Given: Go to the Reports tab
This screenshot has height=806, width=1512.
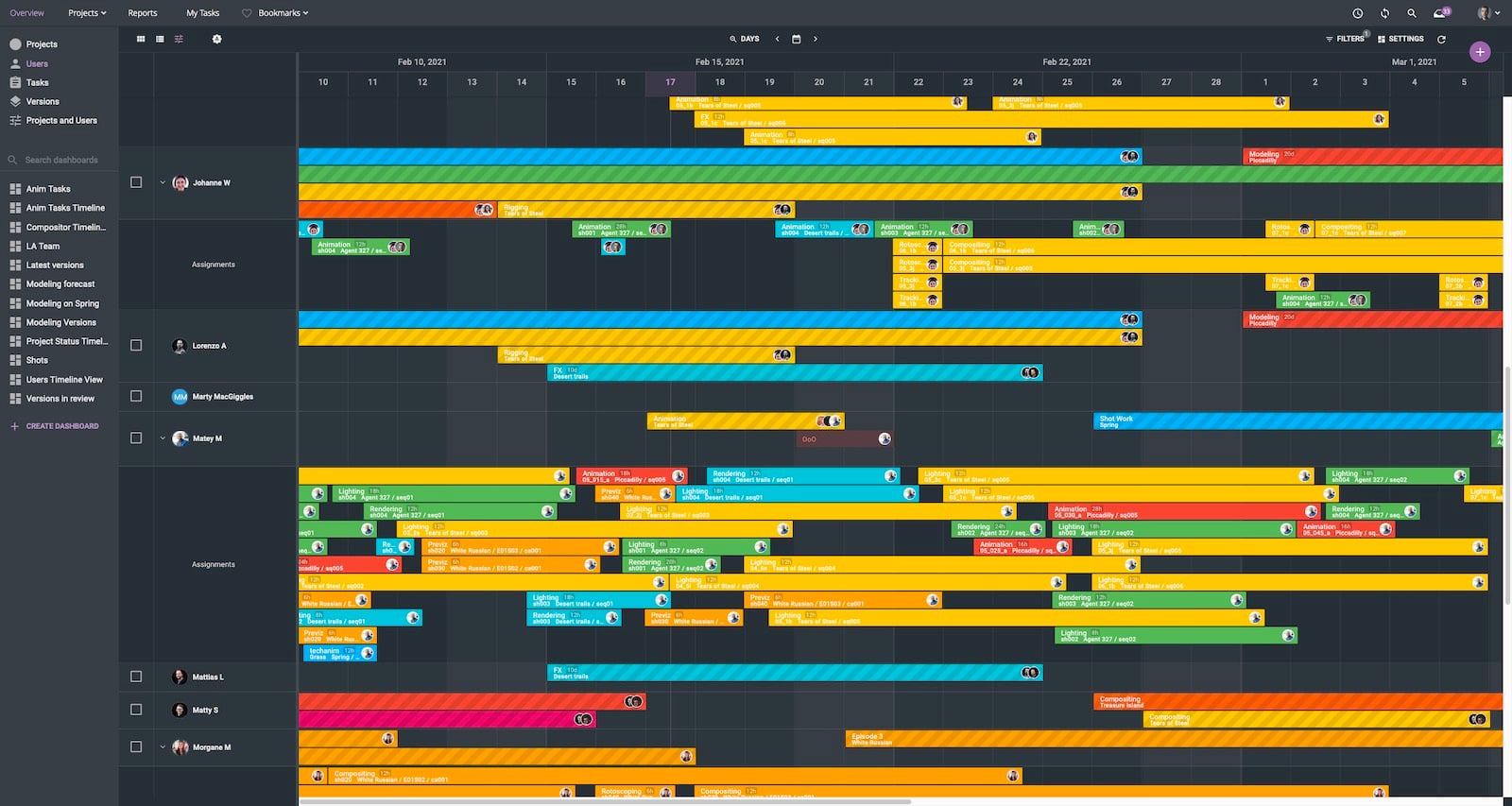Looking at the screenshot, I should click(x=143, y=13).
